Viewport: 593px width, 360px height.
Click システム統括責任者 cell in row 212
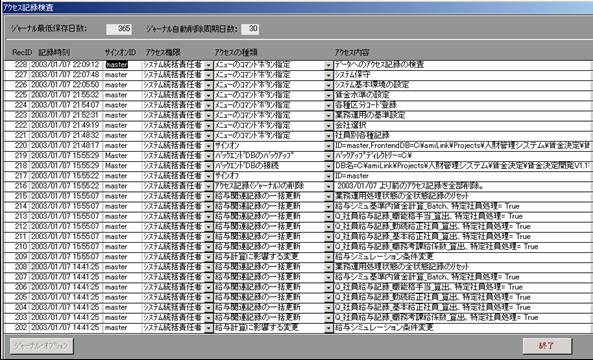pos(173,227)
